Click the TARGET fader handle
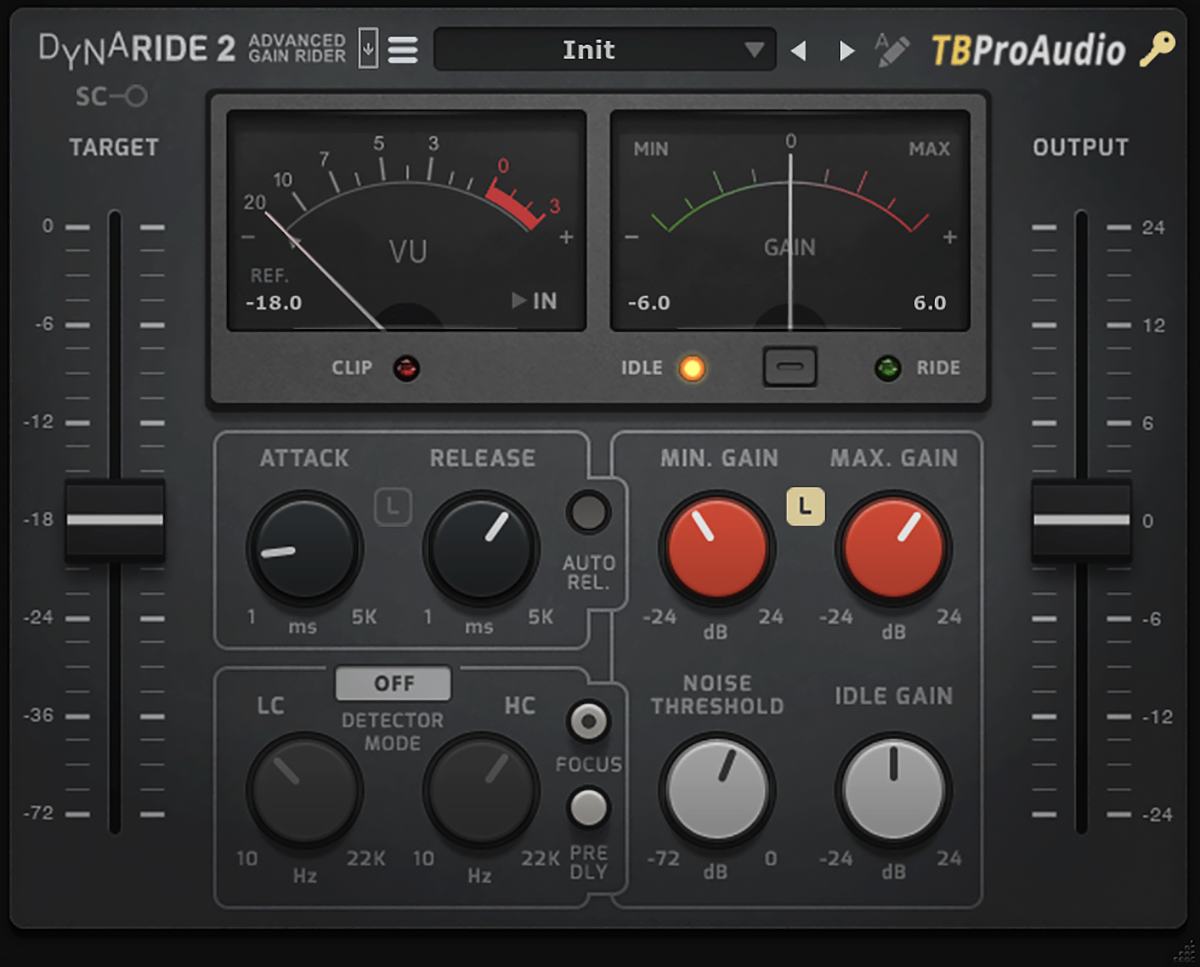 point(115,520)
